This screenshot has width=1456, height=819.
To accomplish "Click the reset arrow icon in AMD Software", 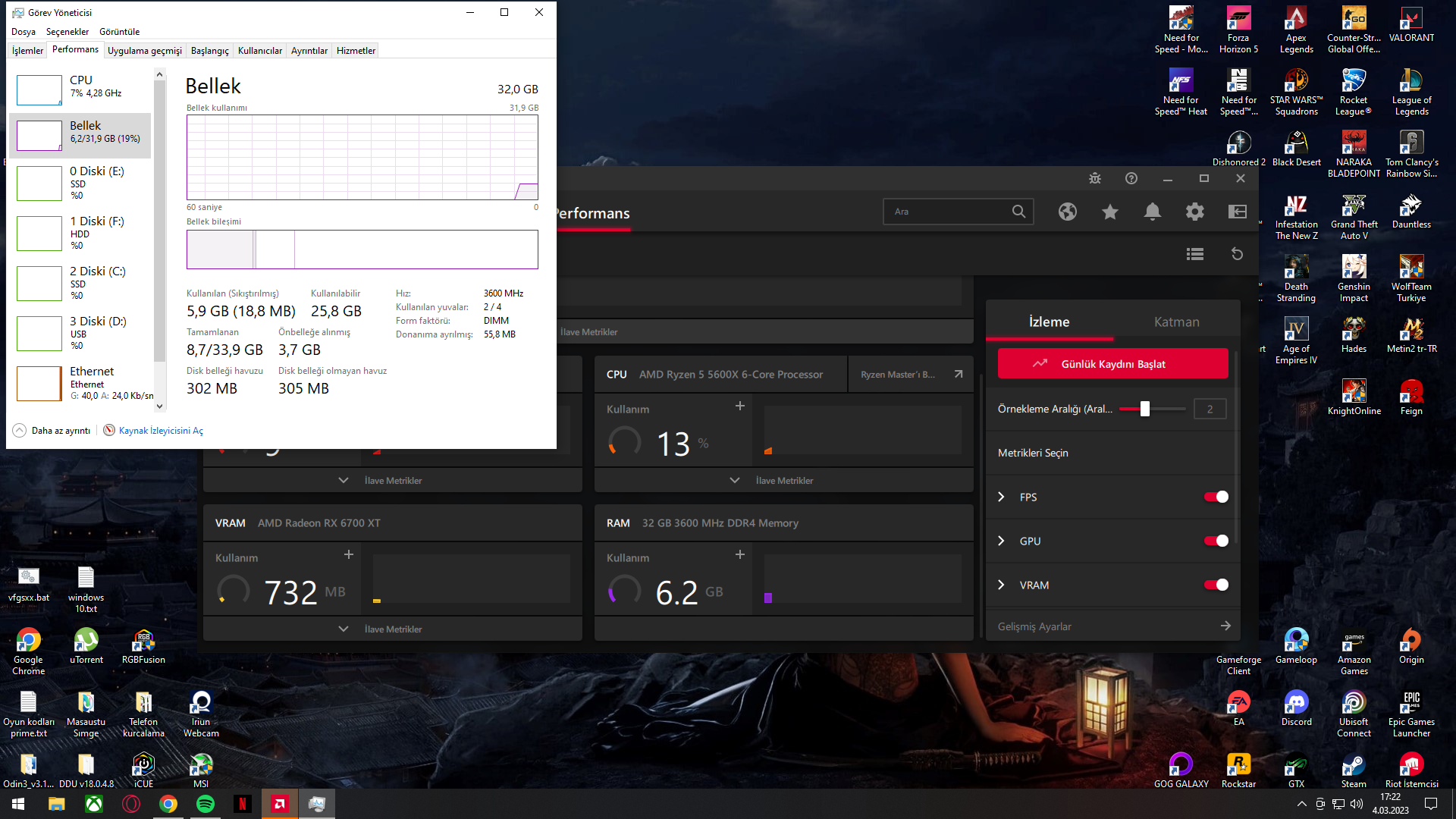I will coord(1237,254).
